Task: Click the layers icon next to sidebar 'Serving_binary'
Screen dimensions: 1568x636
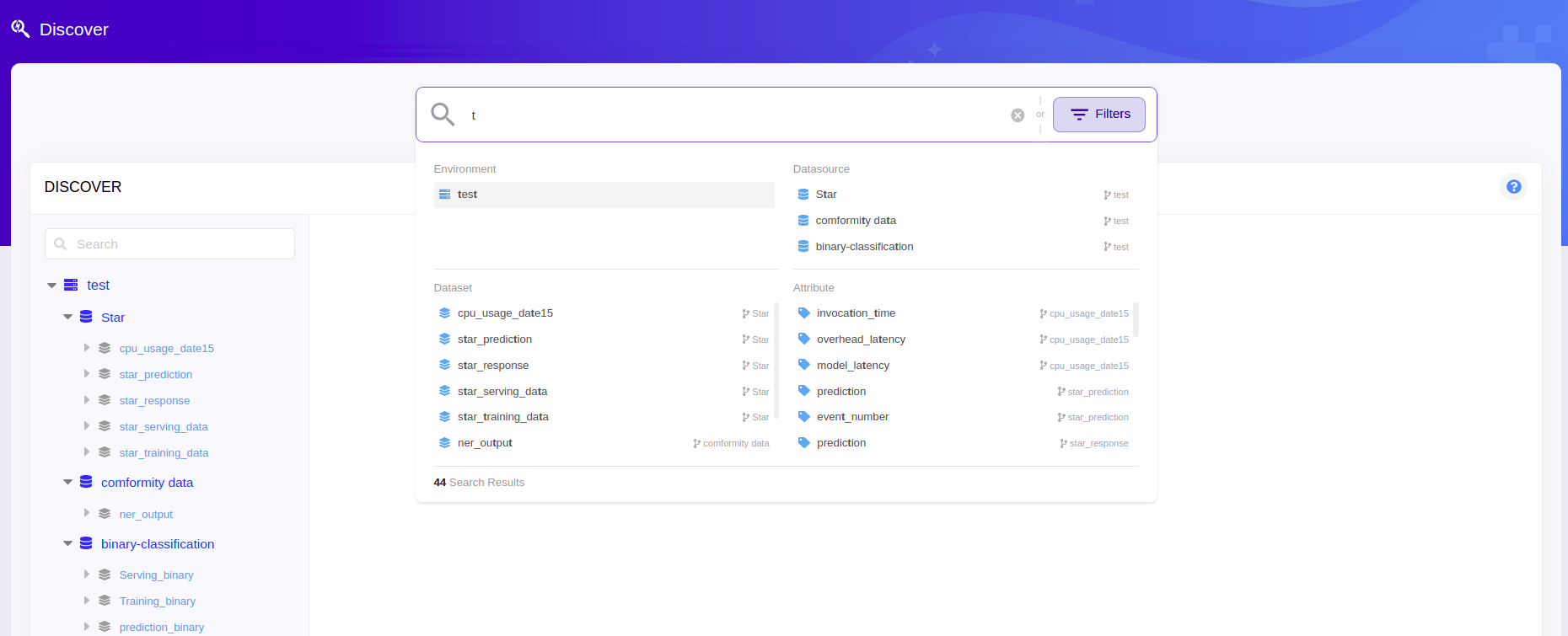Action: (x=105, y=575)
